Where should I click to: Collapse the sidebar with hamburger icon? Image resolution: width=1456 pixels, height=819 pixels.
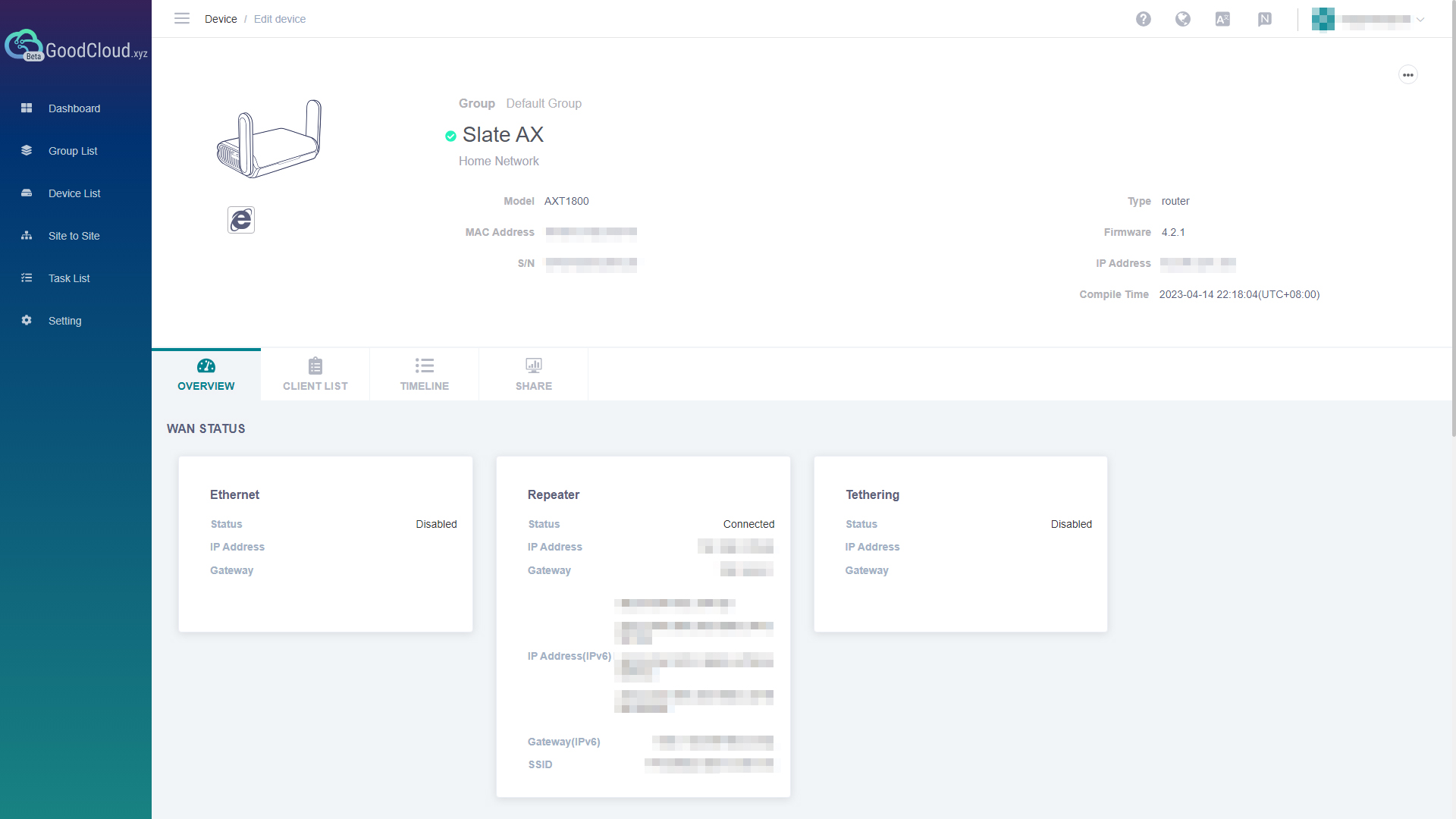tap(182, 18)
